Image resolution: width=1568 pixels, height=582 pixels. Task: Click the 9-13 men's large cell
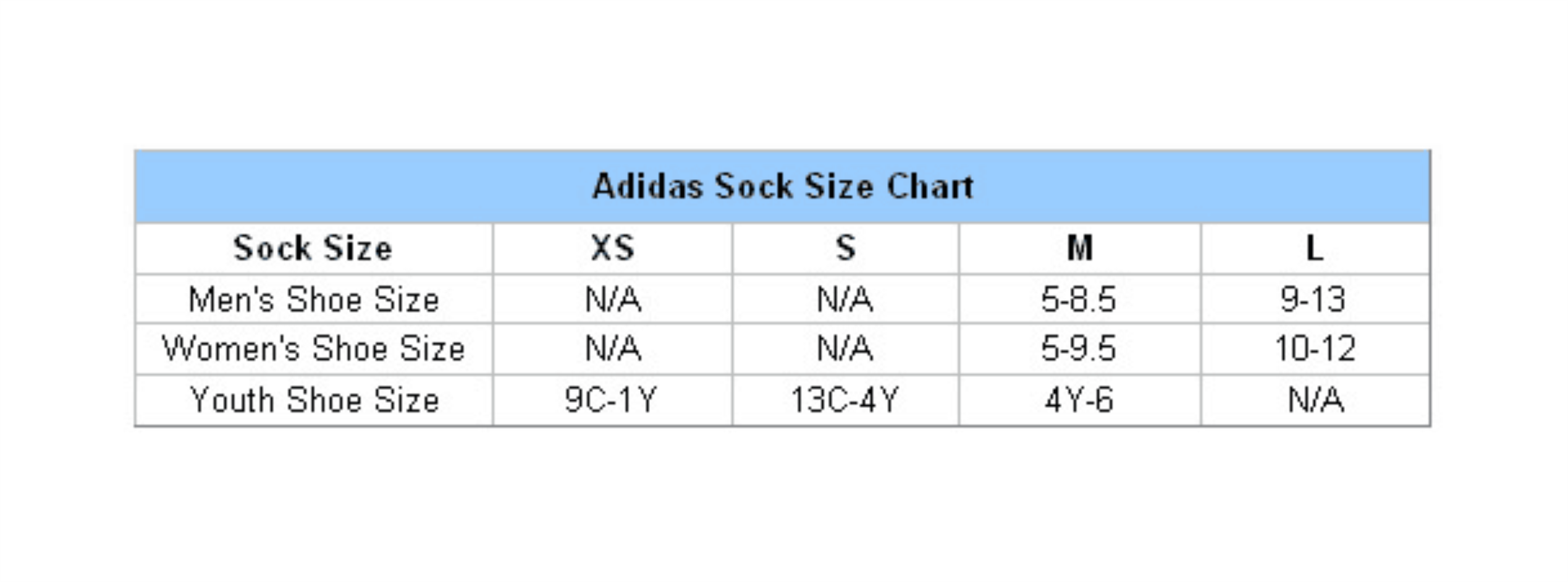coord(1315,300)
